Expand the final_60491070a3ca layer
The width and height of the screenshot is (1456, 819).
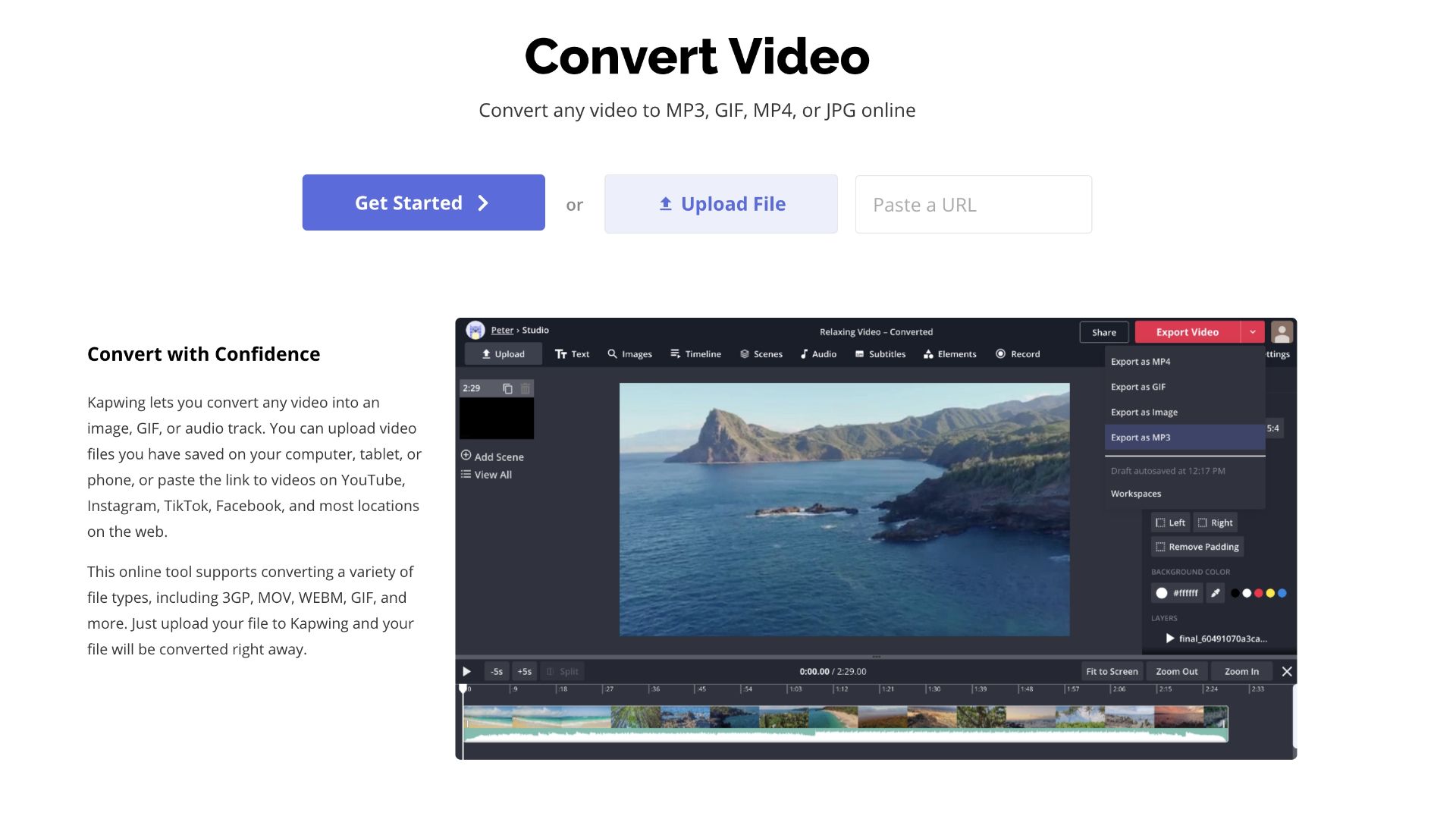[x=1162, y=638]
